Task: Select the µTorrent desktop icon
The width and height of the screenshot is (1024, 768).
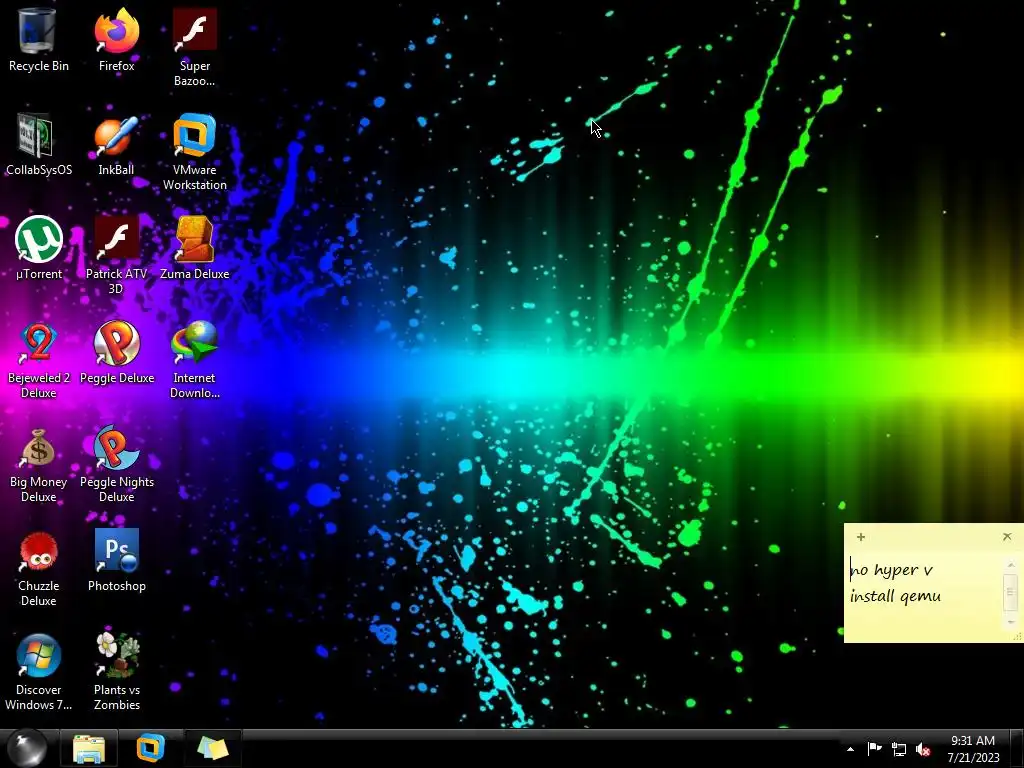Action: 38,248
